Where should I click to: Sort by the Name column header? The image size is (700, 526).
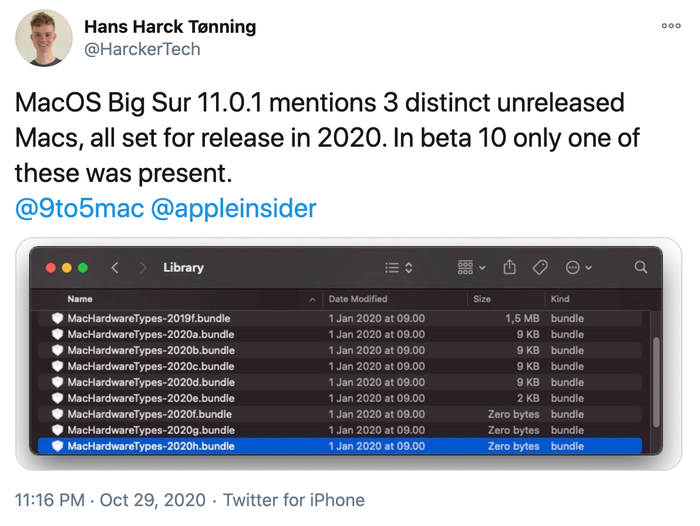[80, 299]
